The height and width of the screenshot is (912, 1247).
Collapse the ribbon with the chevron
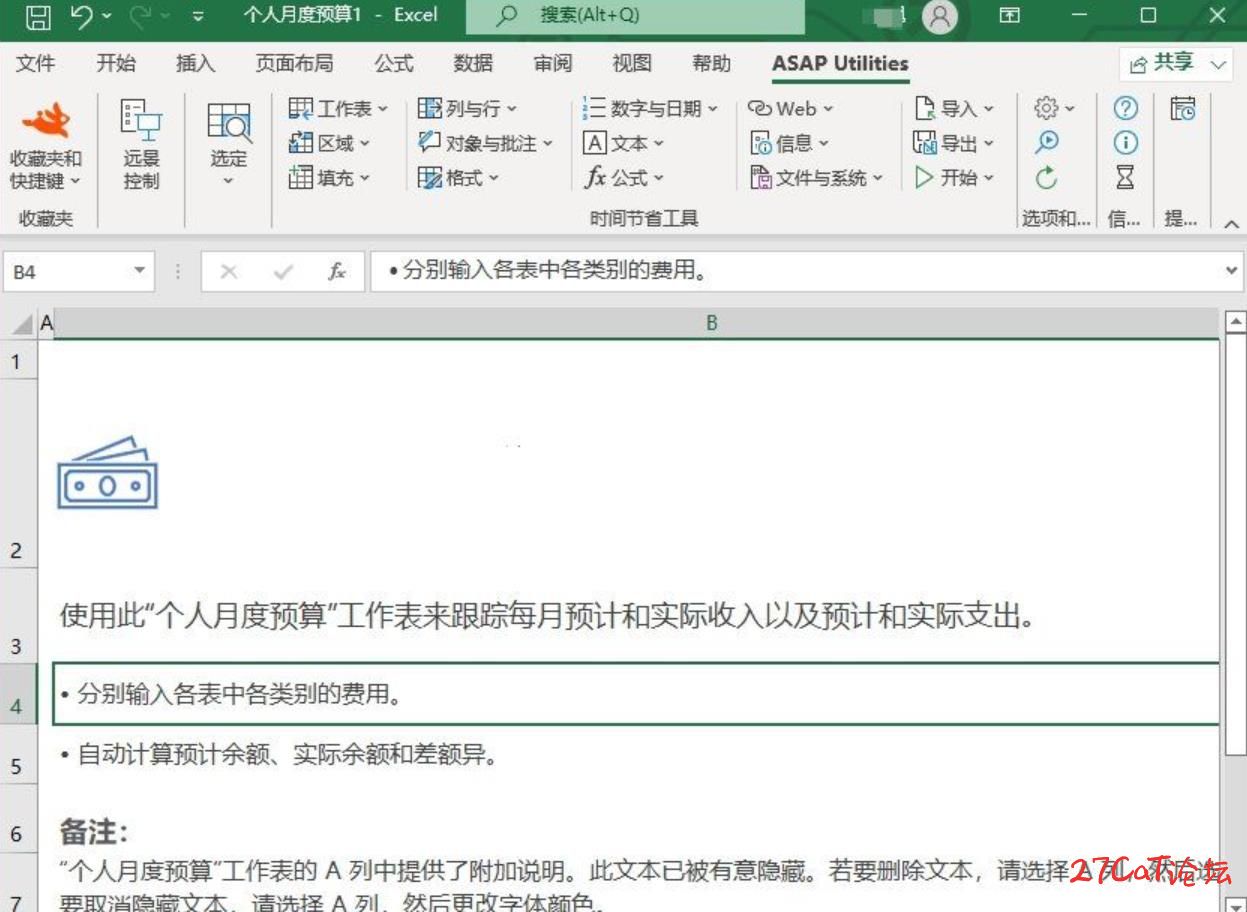pos(1232,222)
